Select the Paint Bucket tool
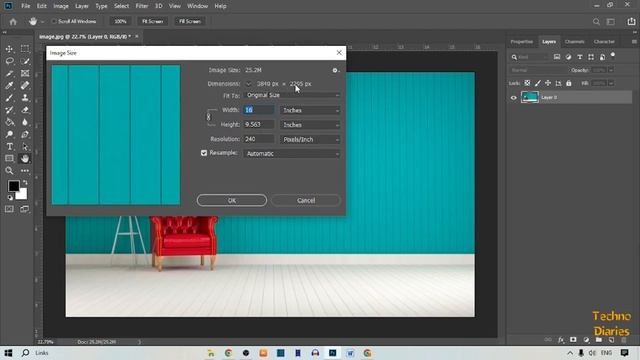 pyautogui.click(x=9, y=122)
